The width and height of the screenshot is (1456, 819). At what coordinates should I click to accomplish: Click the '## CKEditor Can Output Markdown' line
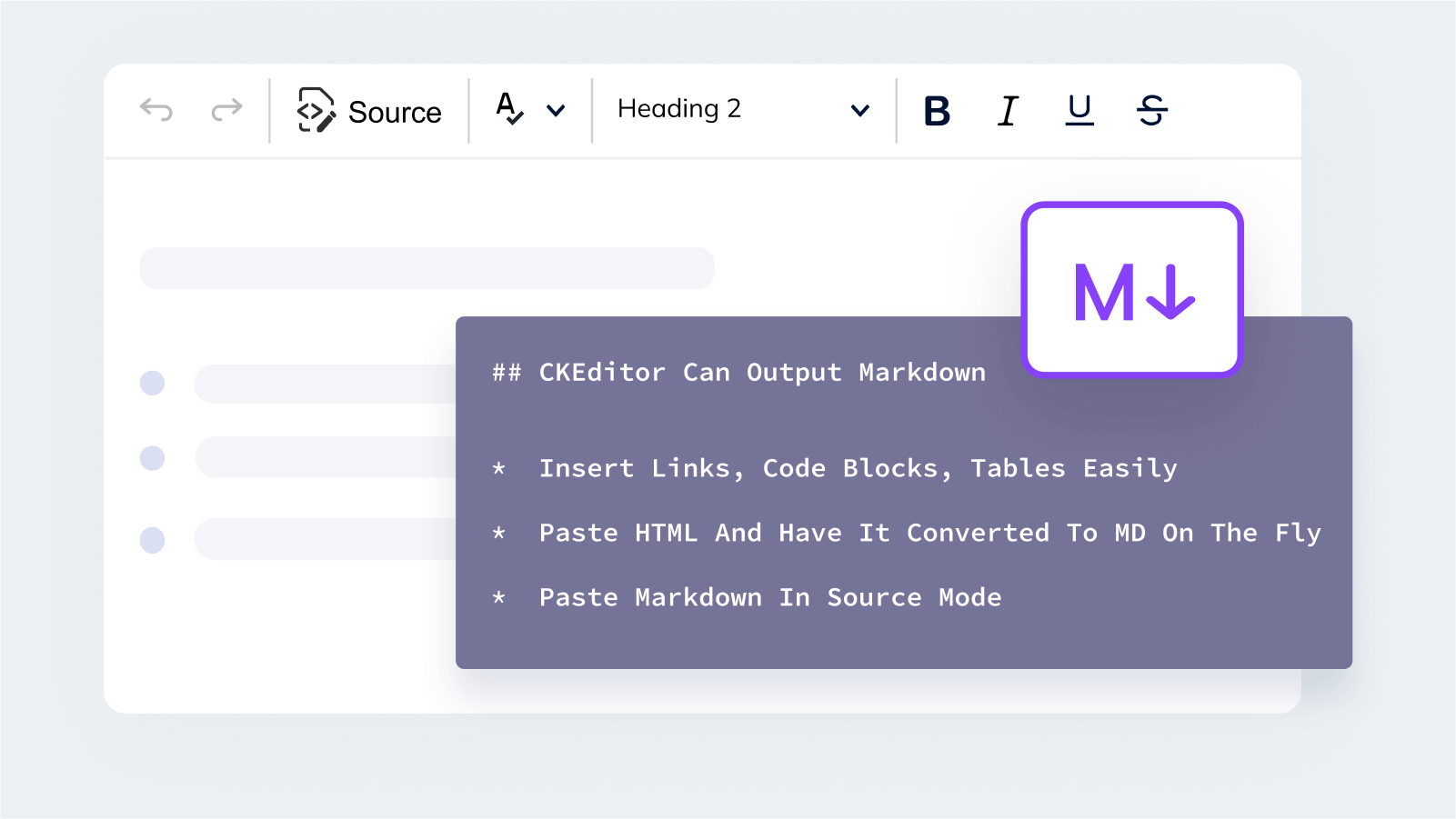[x=738, y=373]
